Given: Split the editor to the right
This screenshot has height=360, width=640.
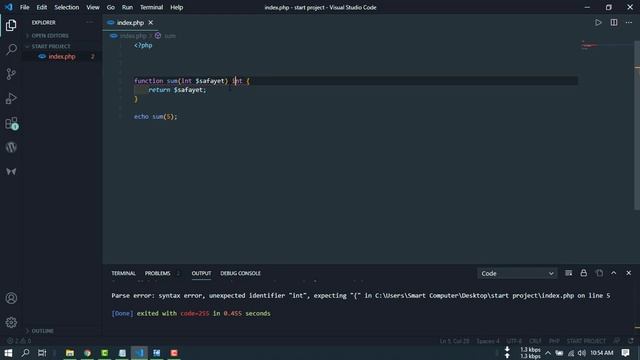Looking at the screenshot, I should tap(614, 22).
